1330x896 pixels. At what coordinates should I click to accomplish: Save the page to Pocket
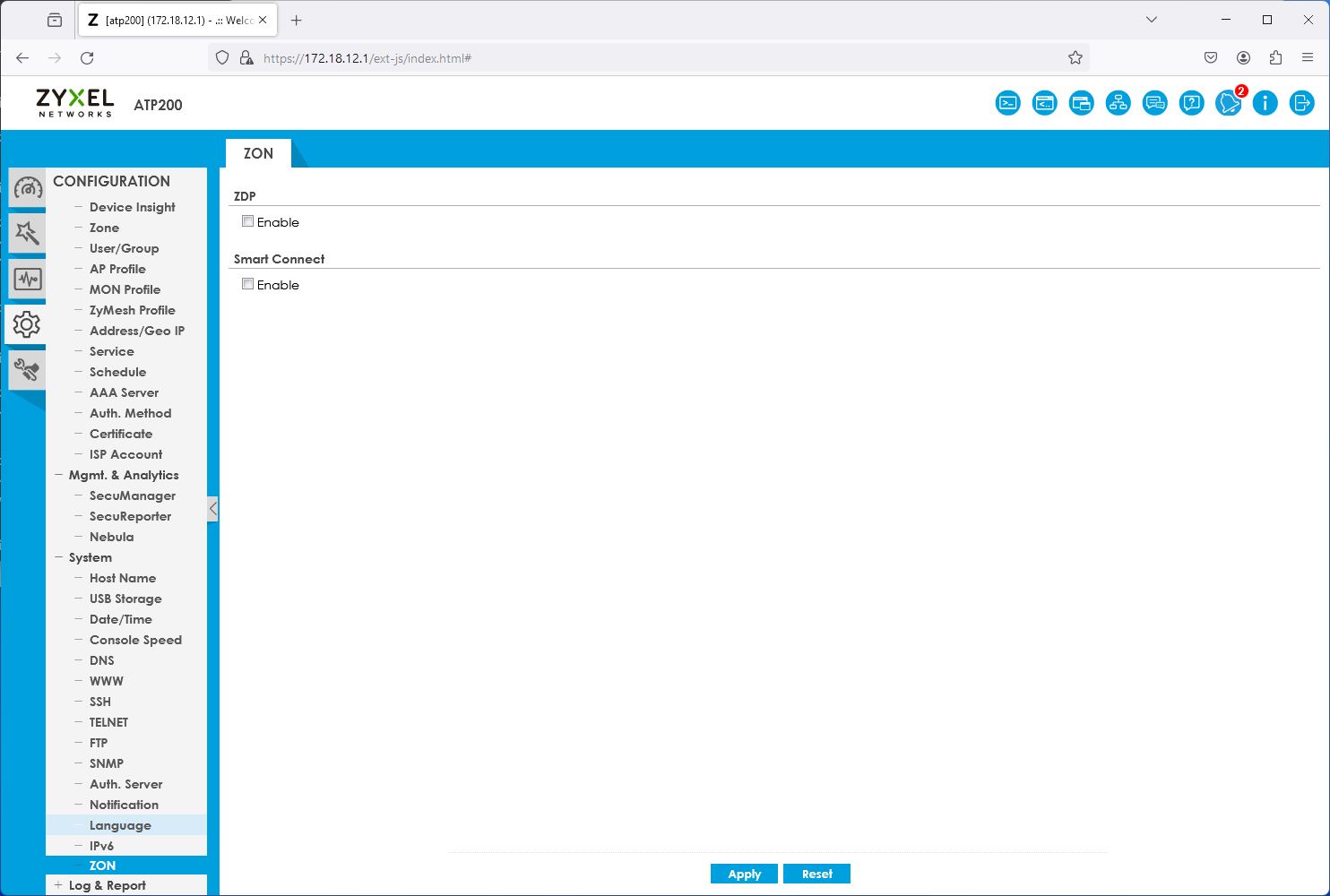click(1211, 58)
